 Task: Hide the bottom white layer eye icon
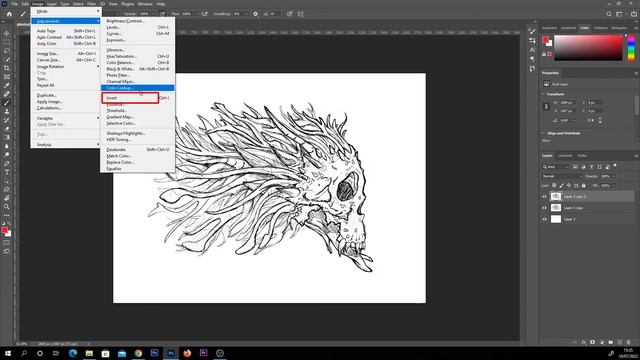click(544, 219)
